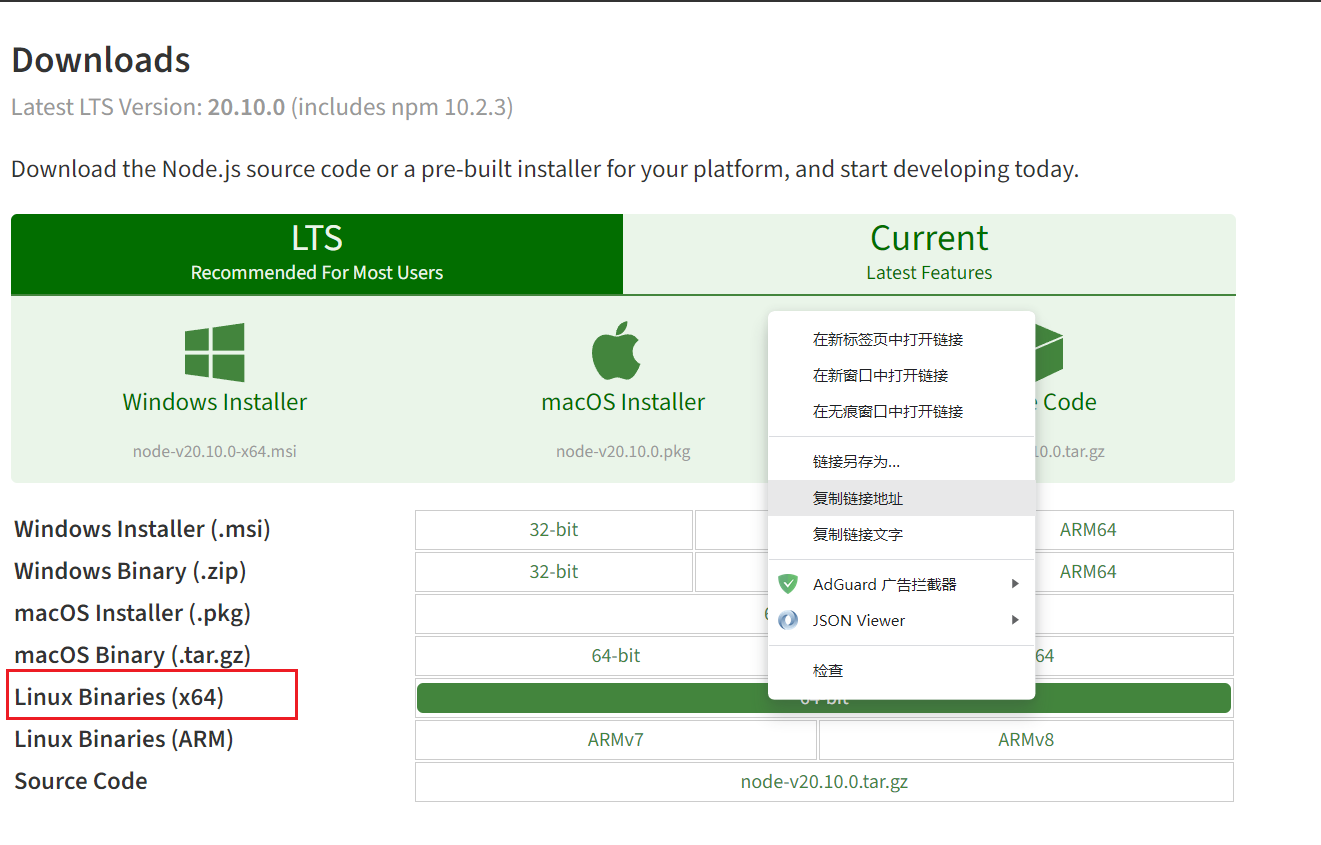Download Source Code node-v20.10.0.tar.gz in table
Image resolution: width=1321 pixels, height=845 pixels.
pos(824,782)
